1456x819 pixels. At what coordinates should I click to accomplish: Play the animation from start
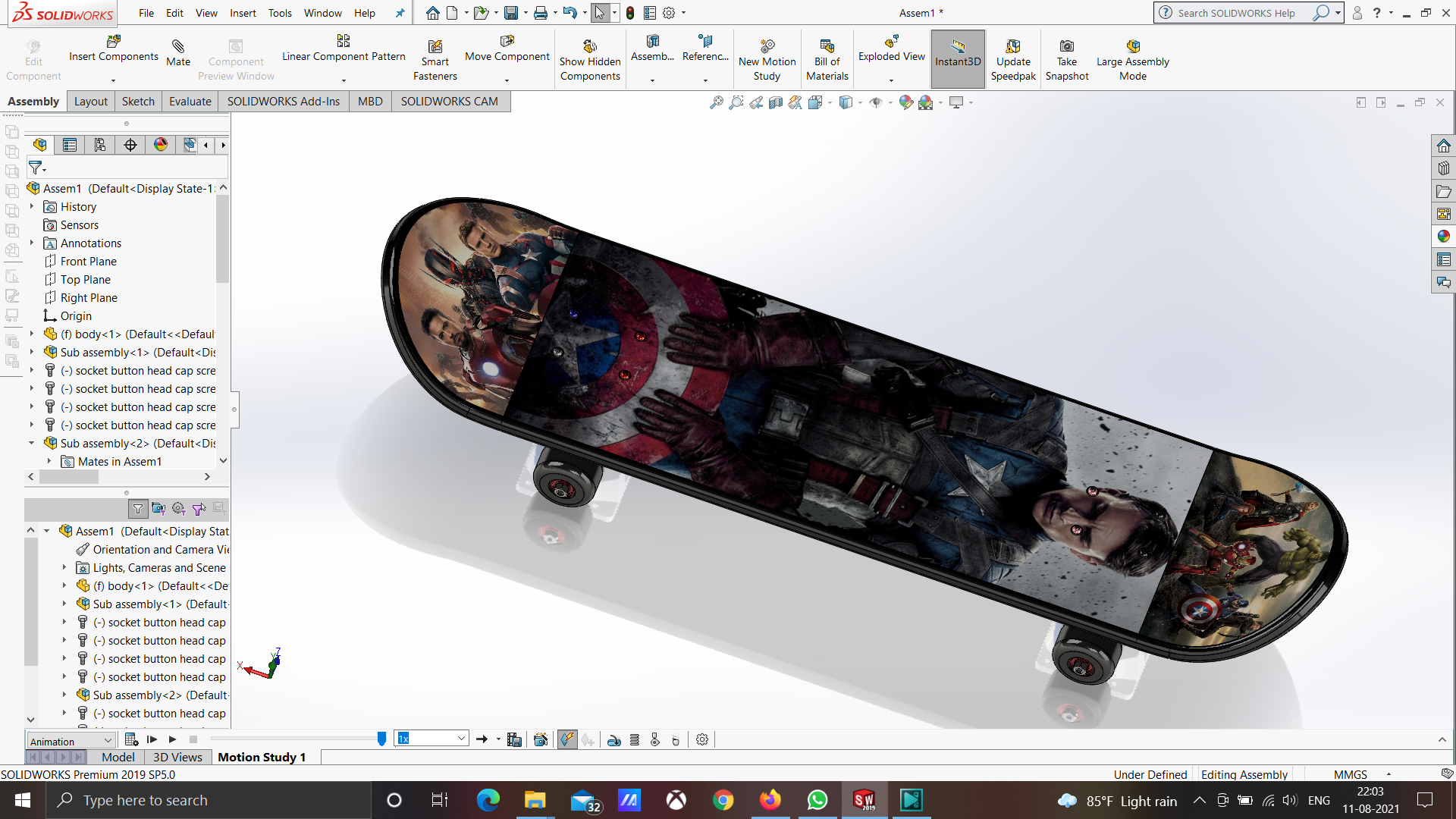pyautogui.click(x=152, y=739)
